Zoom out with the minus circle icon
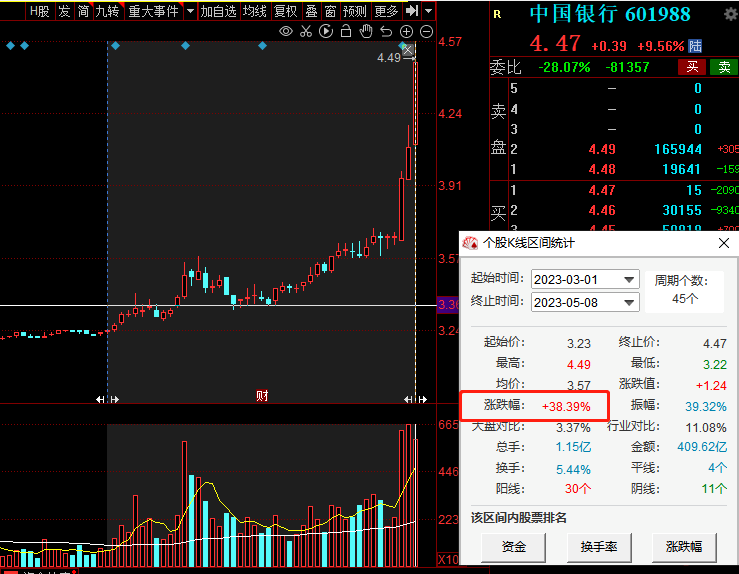739x574 pixels. pos(427,32)
